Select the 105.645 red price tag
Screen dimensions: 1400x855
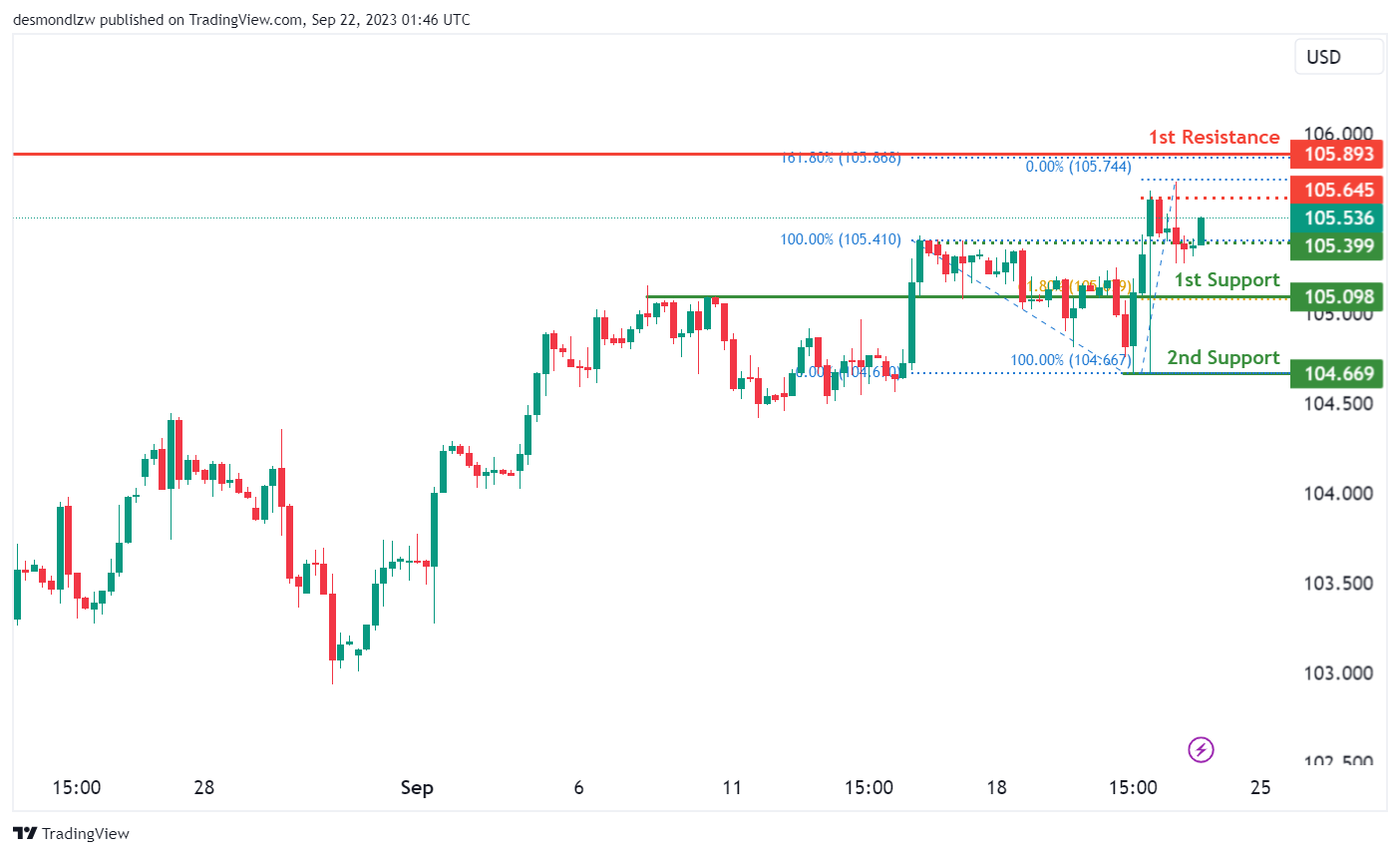click(x=1337, y=190)
